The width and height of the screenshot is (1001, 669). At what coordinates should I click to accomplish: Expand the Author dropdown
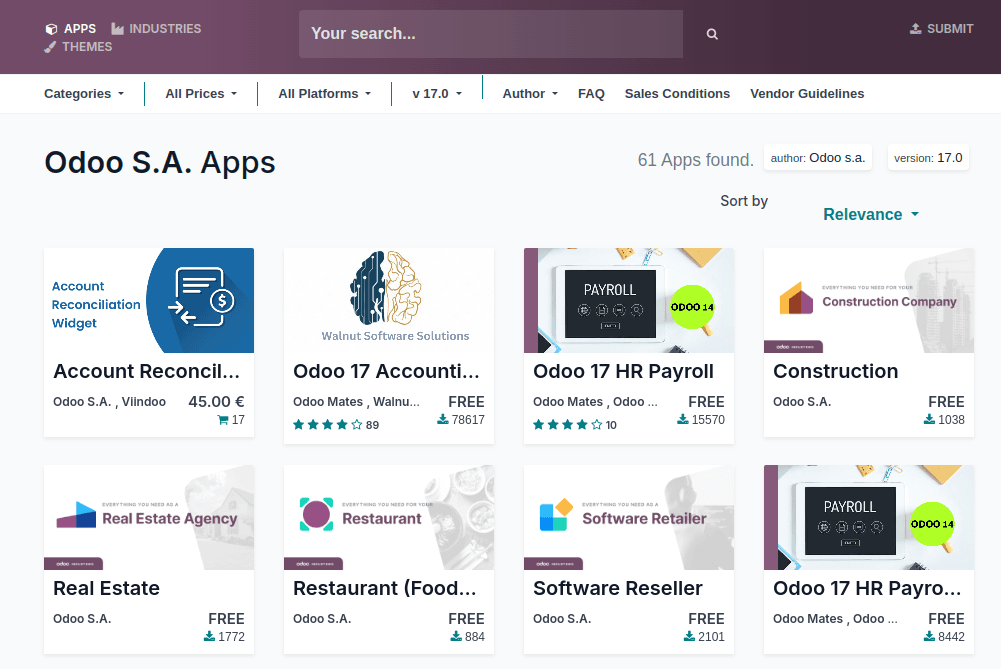click(x=530, y=94)
